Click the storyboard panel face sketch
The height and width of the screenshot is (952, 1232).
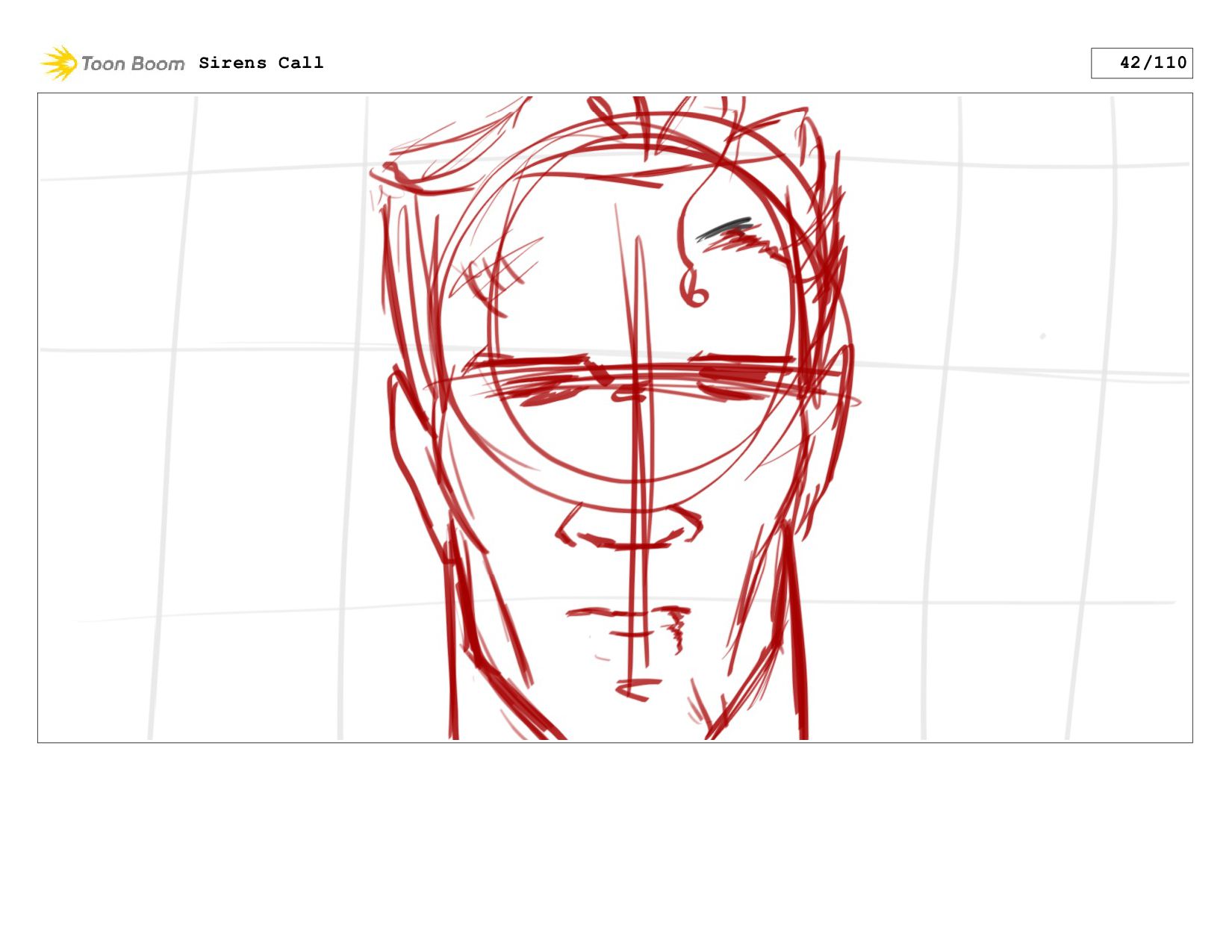pyautogui.click(x=615, y=417)
